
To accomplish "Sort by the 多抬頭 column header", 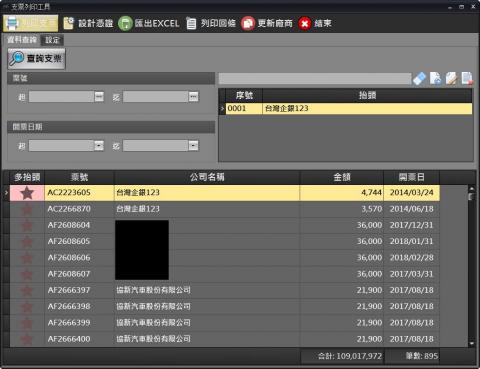I will coord(27,177).
